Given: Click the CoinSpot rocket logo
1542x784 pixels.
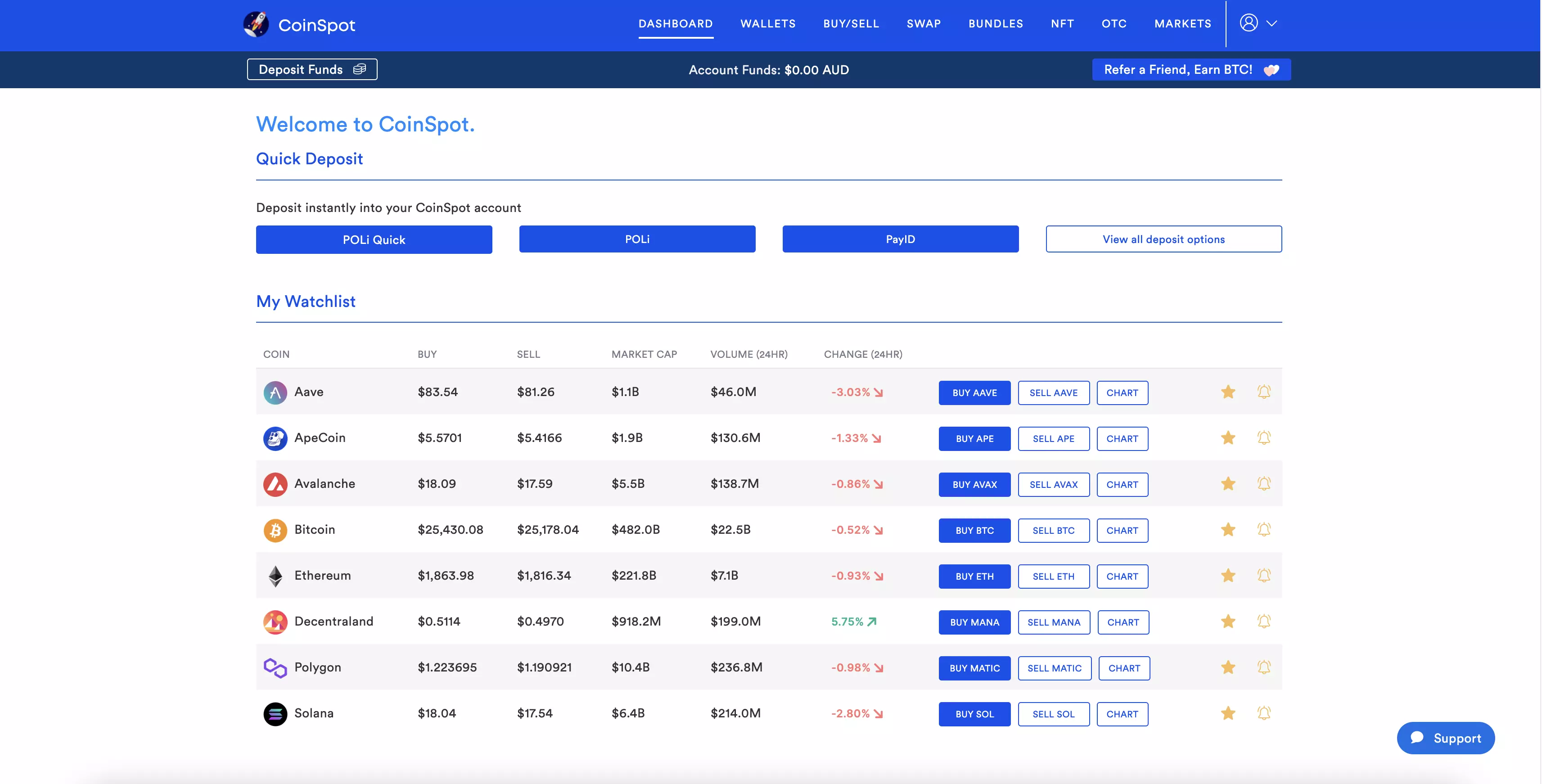Looking at the screenshot, I should [256, 24].
